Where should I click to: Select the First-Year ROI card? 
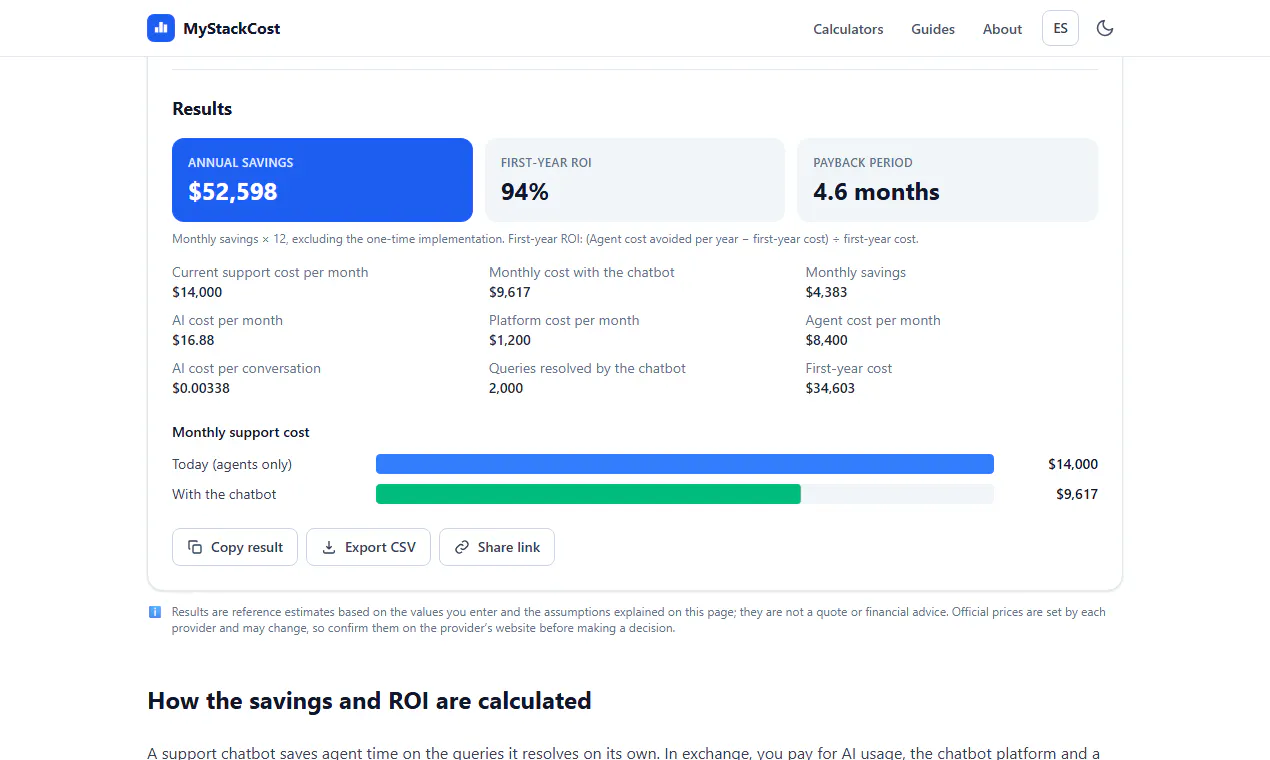(635, 180)
